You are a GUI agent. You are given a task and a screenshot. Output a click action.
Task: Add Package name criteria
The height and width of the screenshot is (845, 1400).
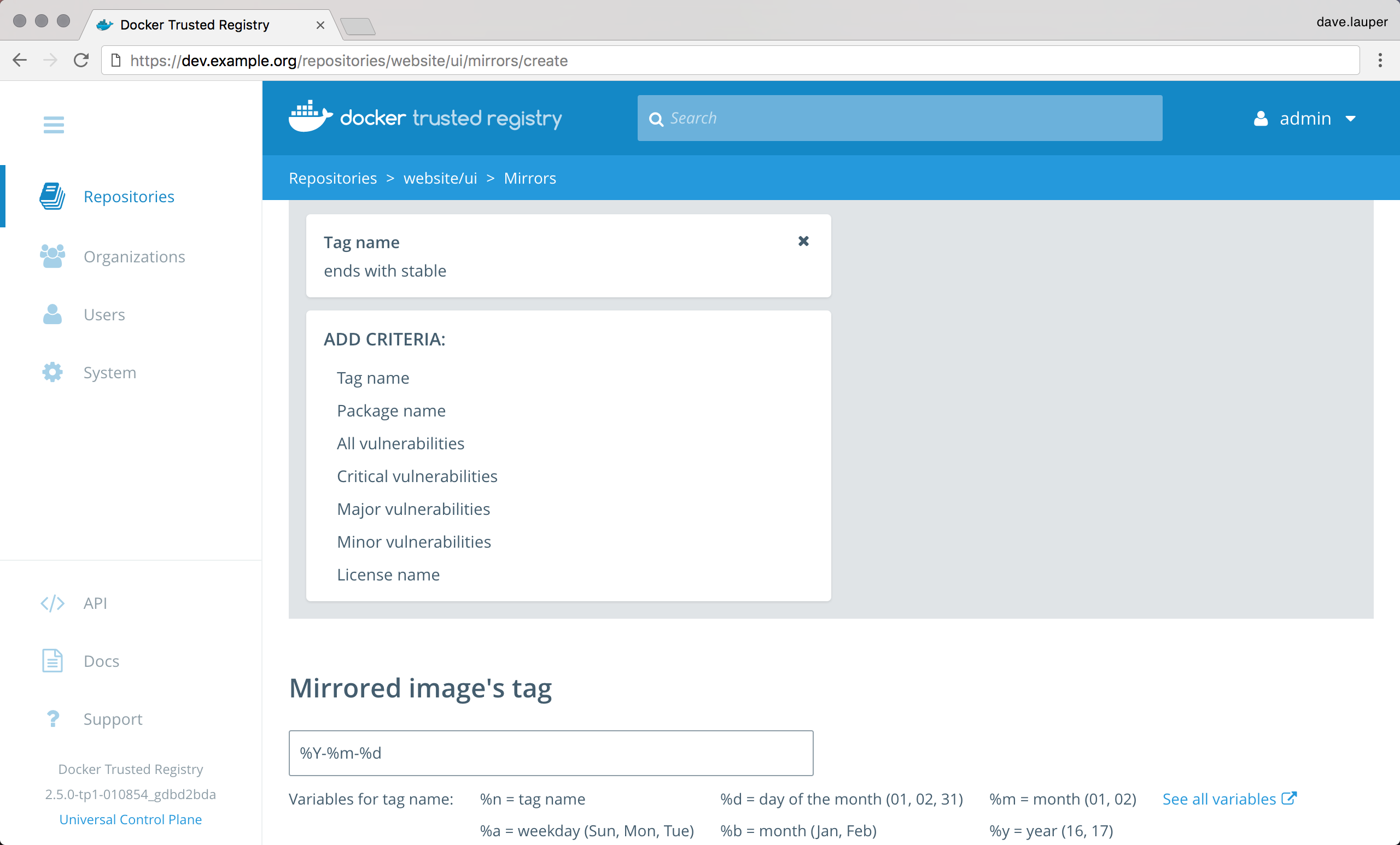[x=391, y=410]
